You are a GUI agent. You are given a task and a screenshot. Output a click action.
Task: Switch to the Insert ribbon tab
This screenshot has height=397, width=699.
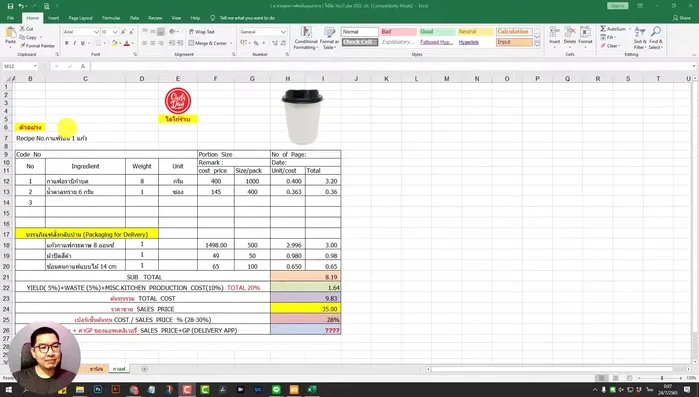click(x=53, y=18)
